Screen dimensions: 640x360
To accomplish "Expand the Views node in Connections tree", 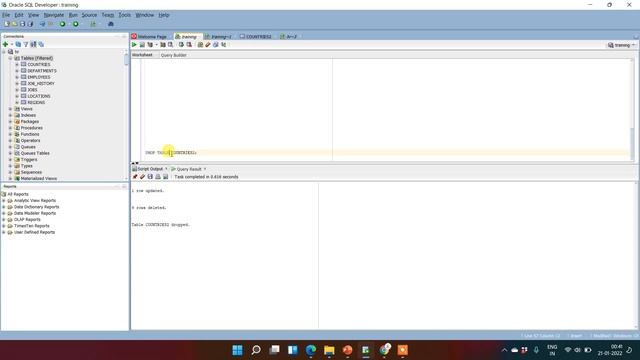I will [11, 109].
